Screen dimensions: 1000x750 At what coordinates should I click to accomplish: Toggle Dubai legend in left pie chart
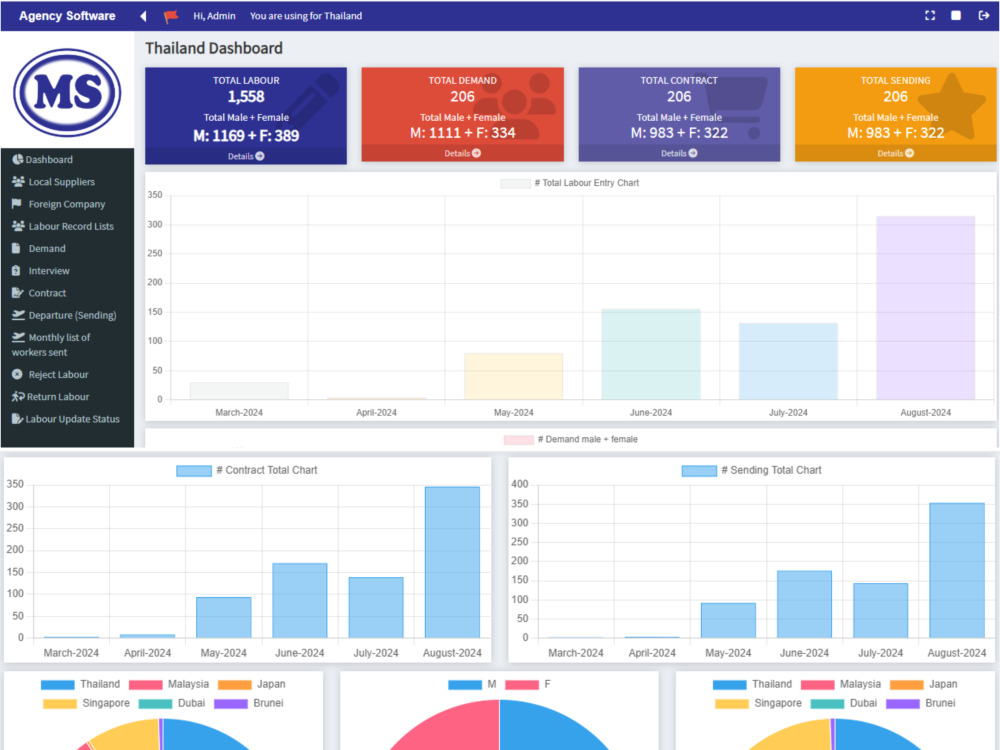[x=172, y=703]
